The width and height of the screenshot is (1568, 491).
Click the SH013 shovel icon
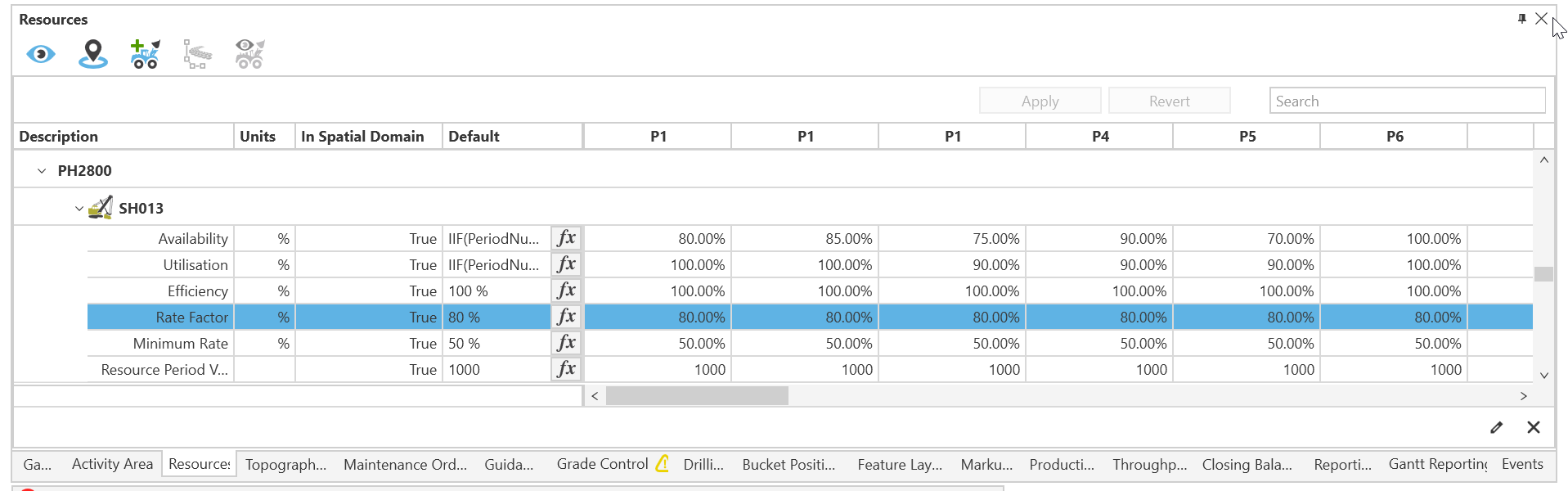coord(101,208)
